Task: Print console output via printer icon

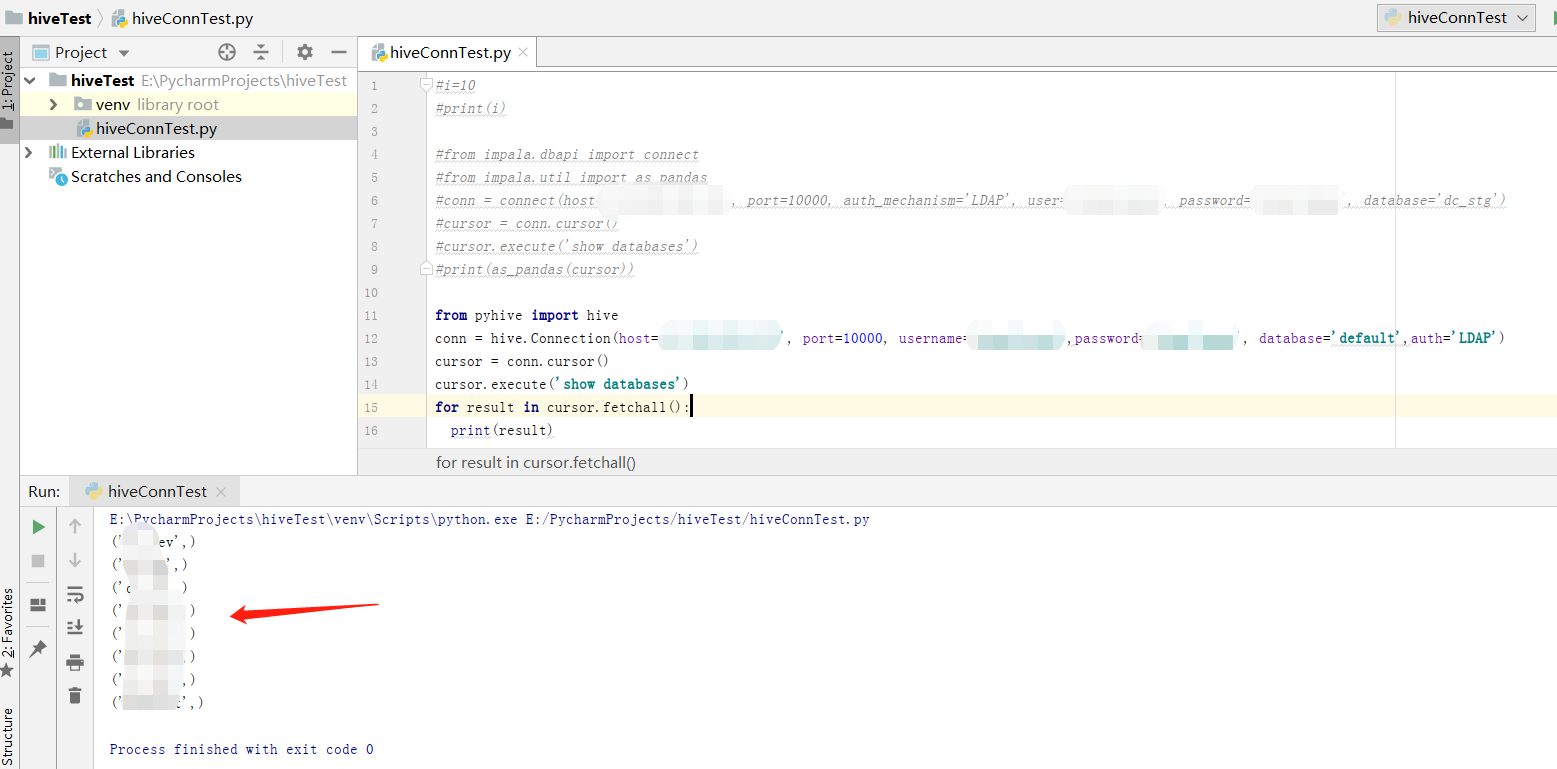Action: pos(74,661)
